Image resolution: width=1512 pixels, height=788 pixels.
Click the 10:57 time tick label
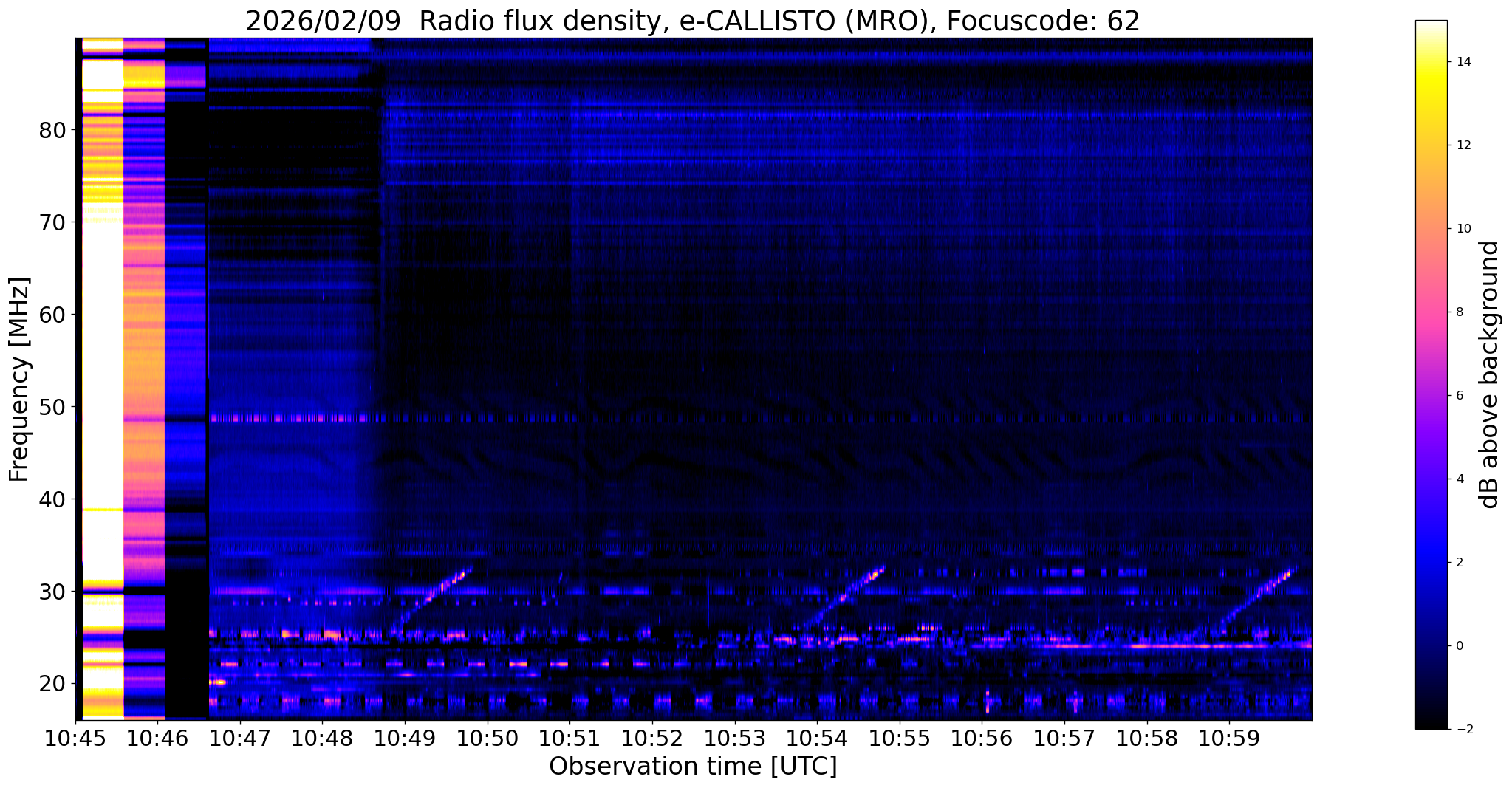click(1064, 738)
